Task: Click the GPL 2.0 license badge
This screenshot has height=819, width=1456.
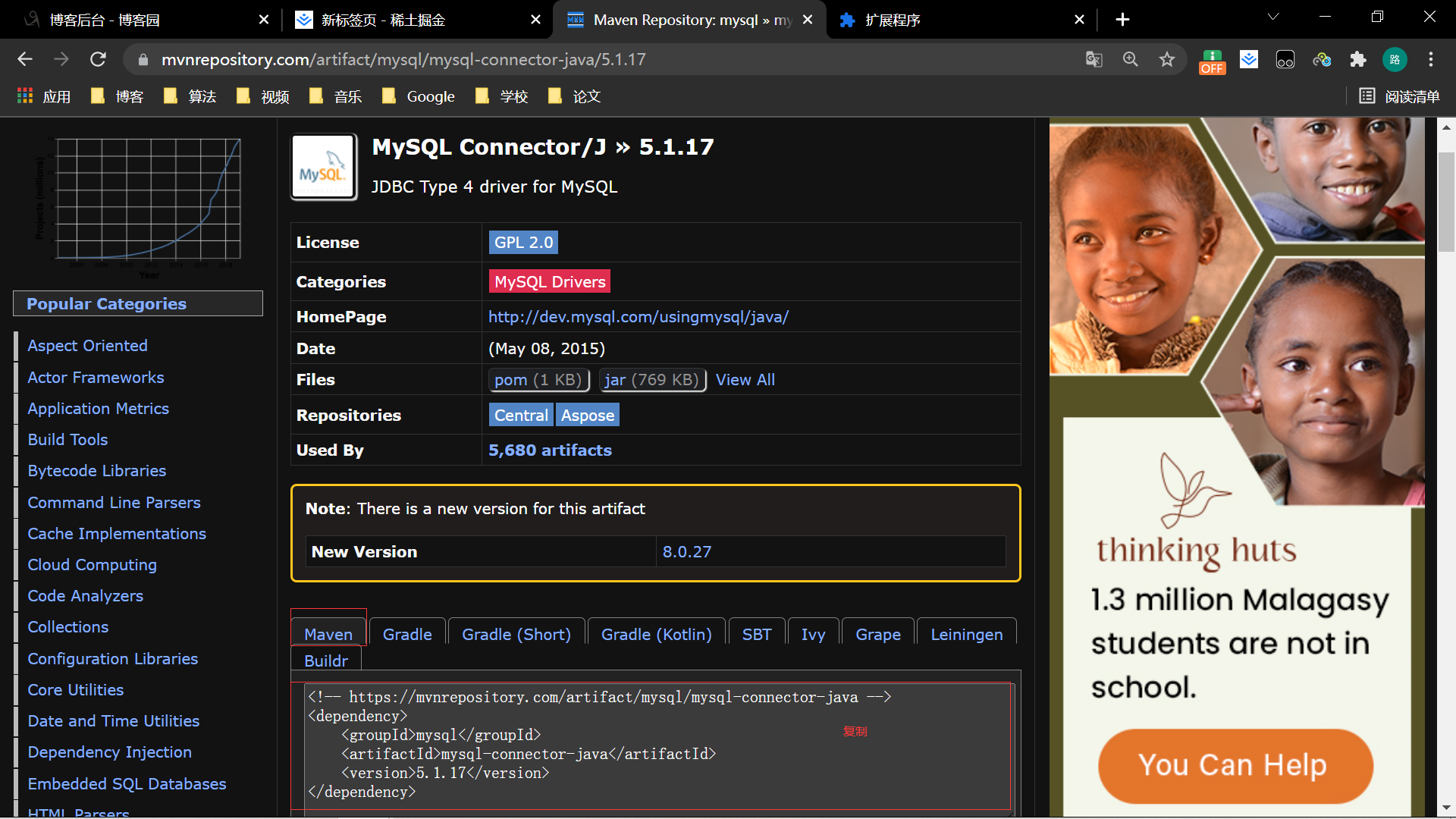Action: click(x=523, y=242)
